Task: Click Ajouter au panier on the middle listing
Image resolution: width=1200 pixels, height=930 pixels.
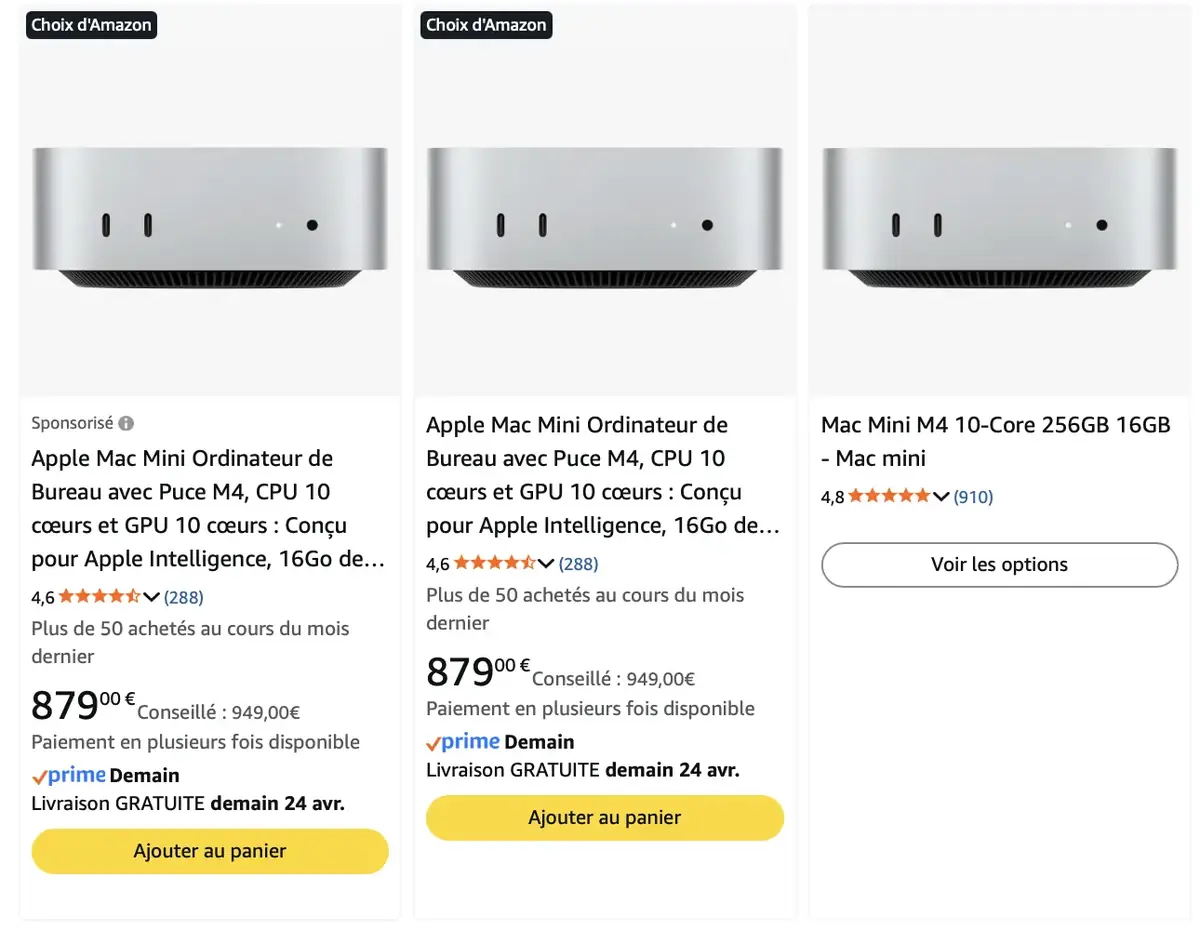Action: pos(604,817)
